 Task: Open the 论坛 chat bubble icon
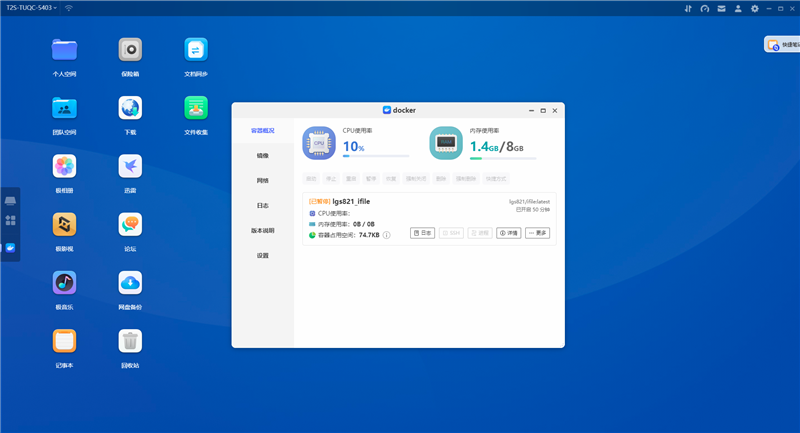point(130,224)
